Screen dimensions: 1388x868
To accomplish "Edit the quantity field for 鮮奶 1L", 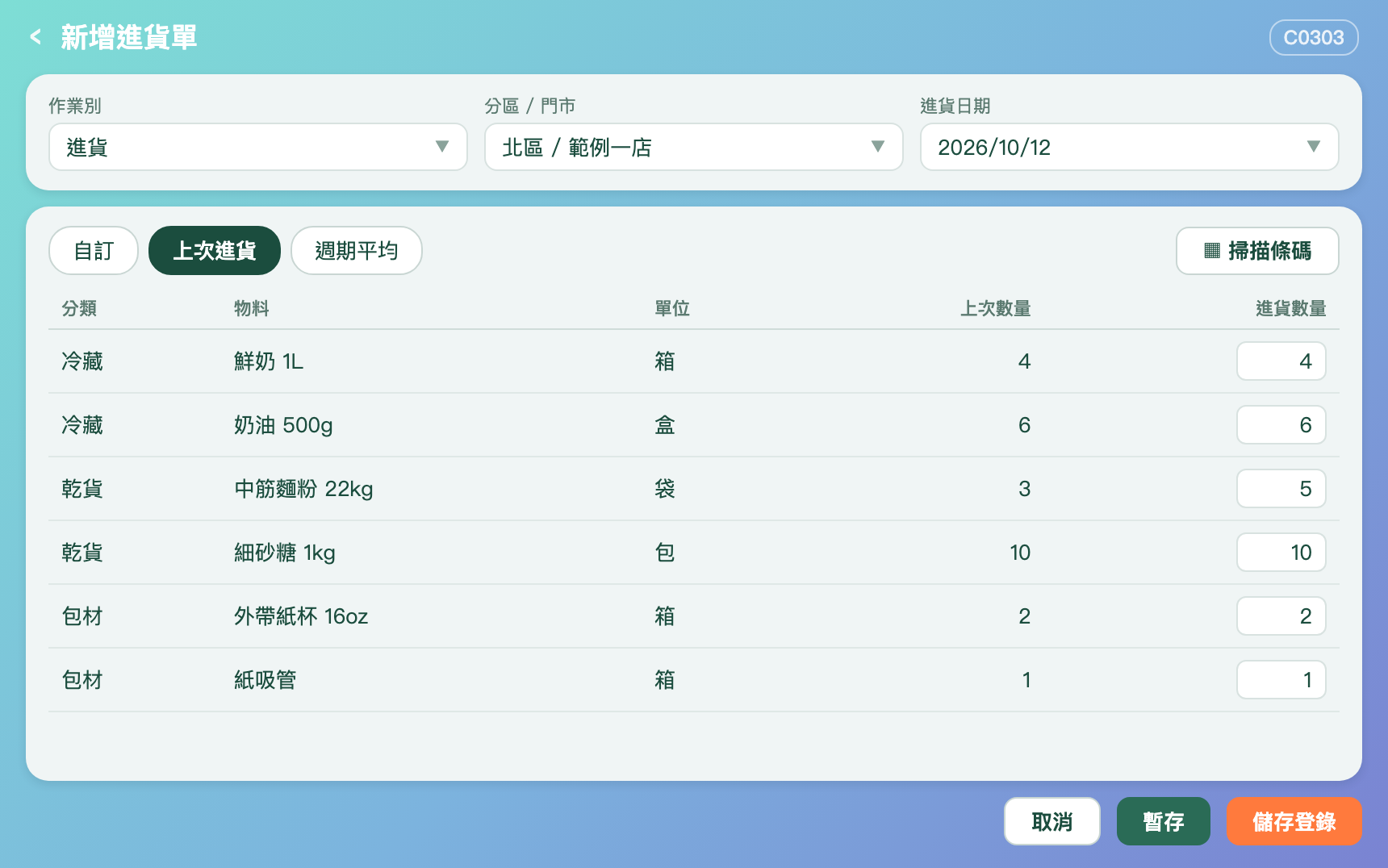I will (1281, 361).
